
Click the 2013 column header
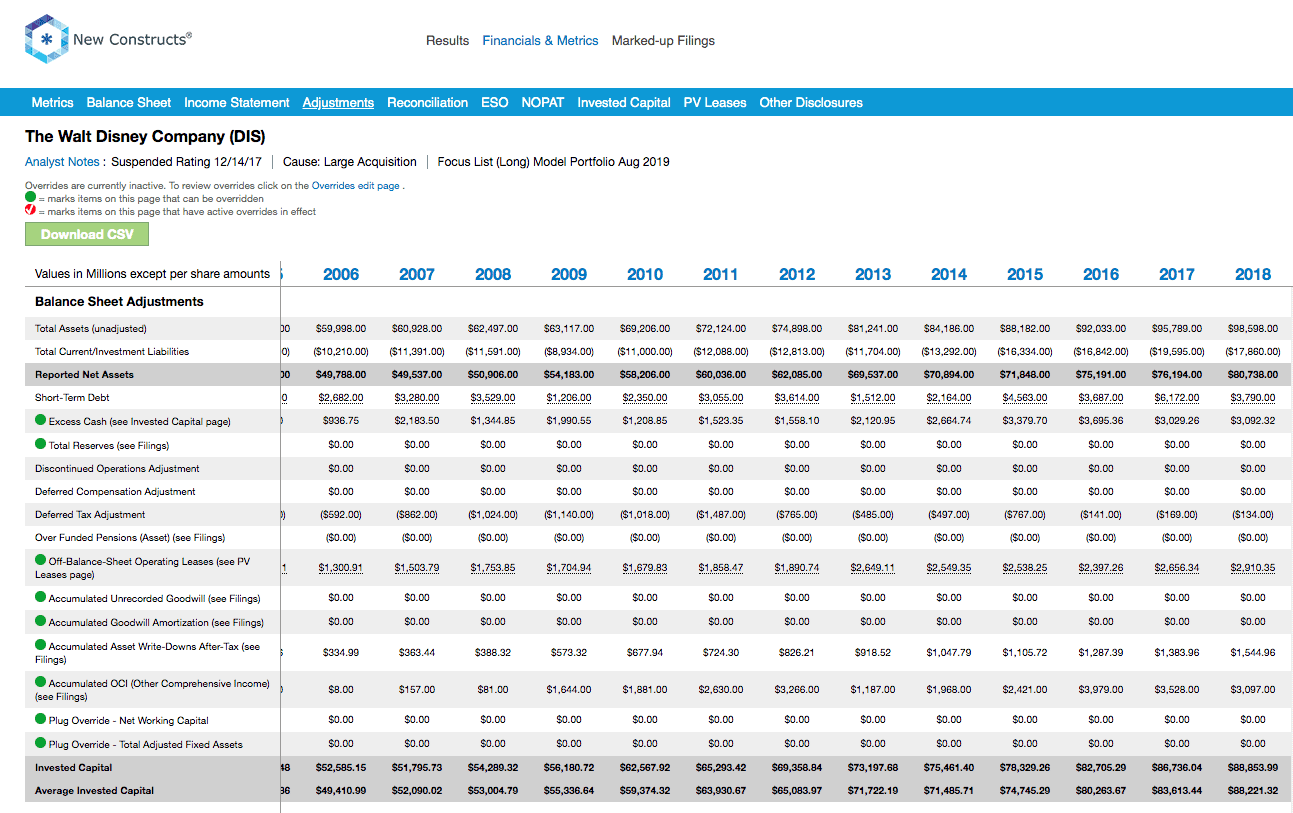tap(873, 274)
